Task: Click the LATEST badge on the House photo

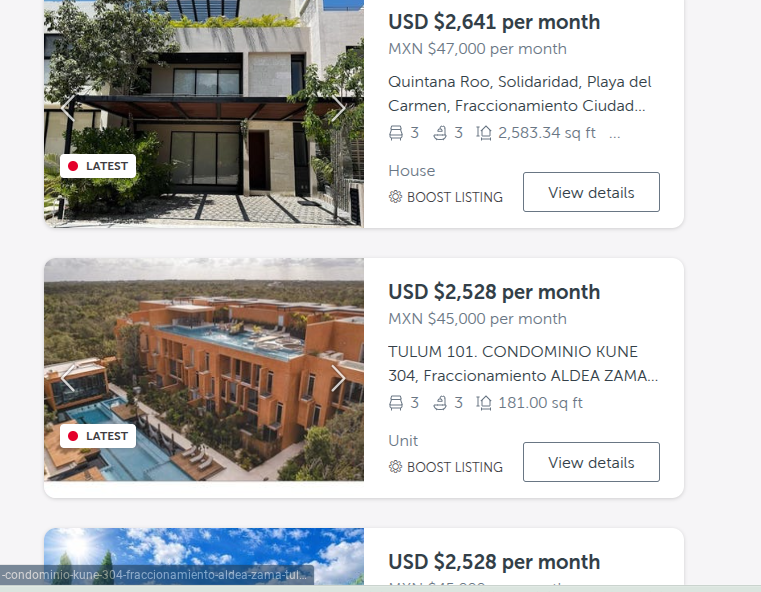Action: tap(98, 166)
